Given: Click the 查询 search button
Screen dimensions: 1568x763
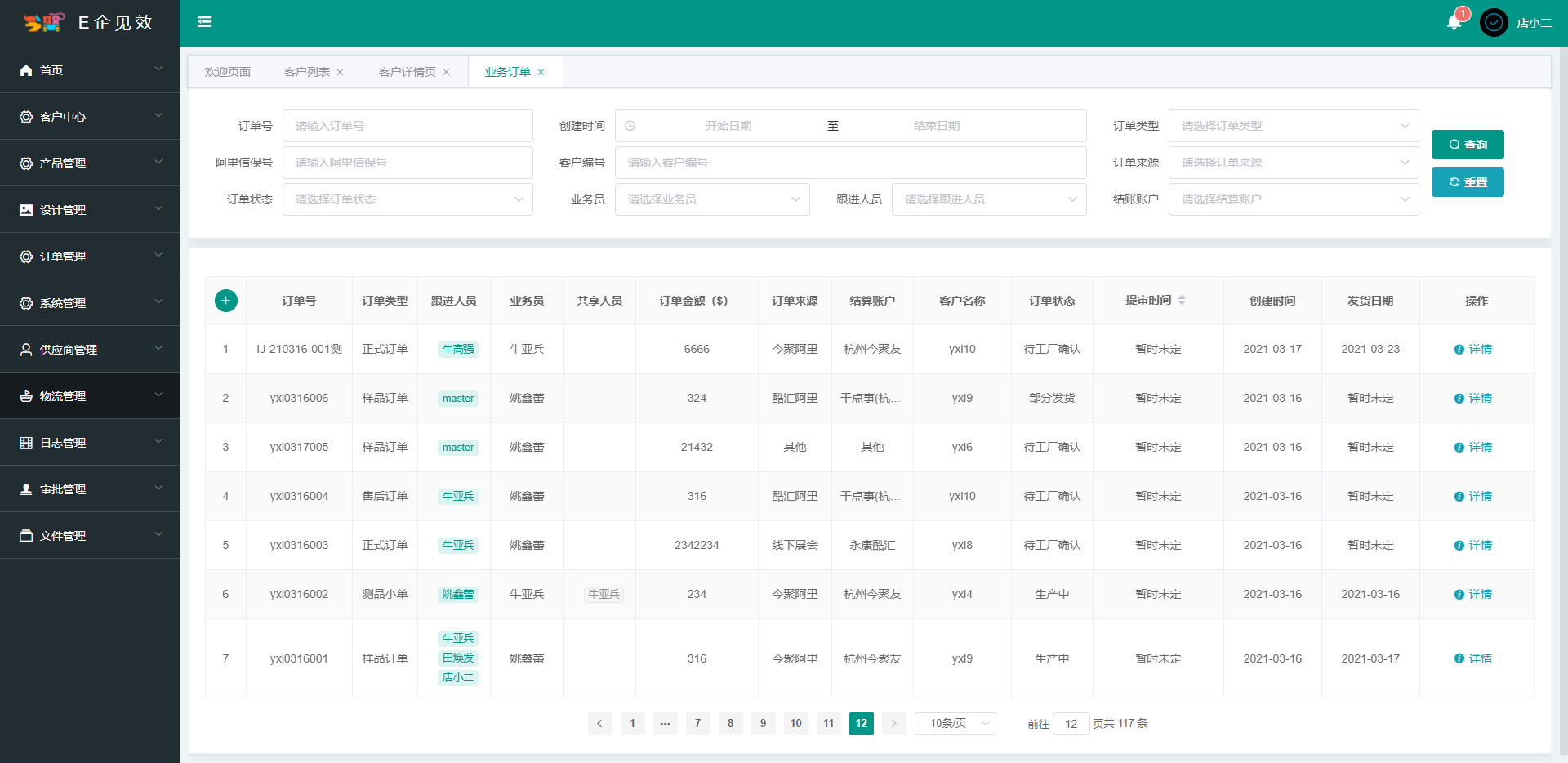Looking at the screenshot, I should tap(1467, 145).
